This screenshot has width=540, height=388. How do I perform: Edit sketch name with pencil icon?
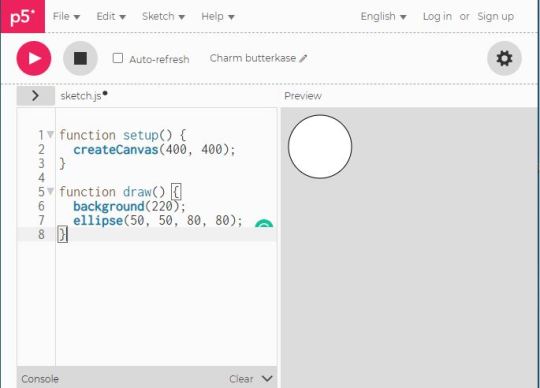click(303, 59)
